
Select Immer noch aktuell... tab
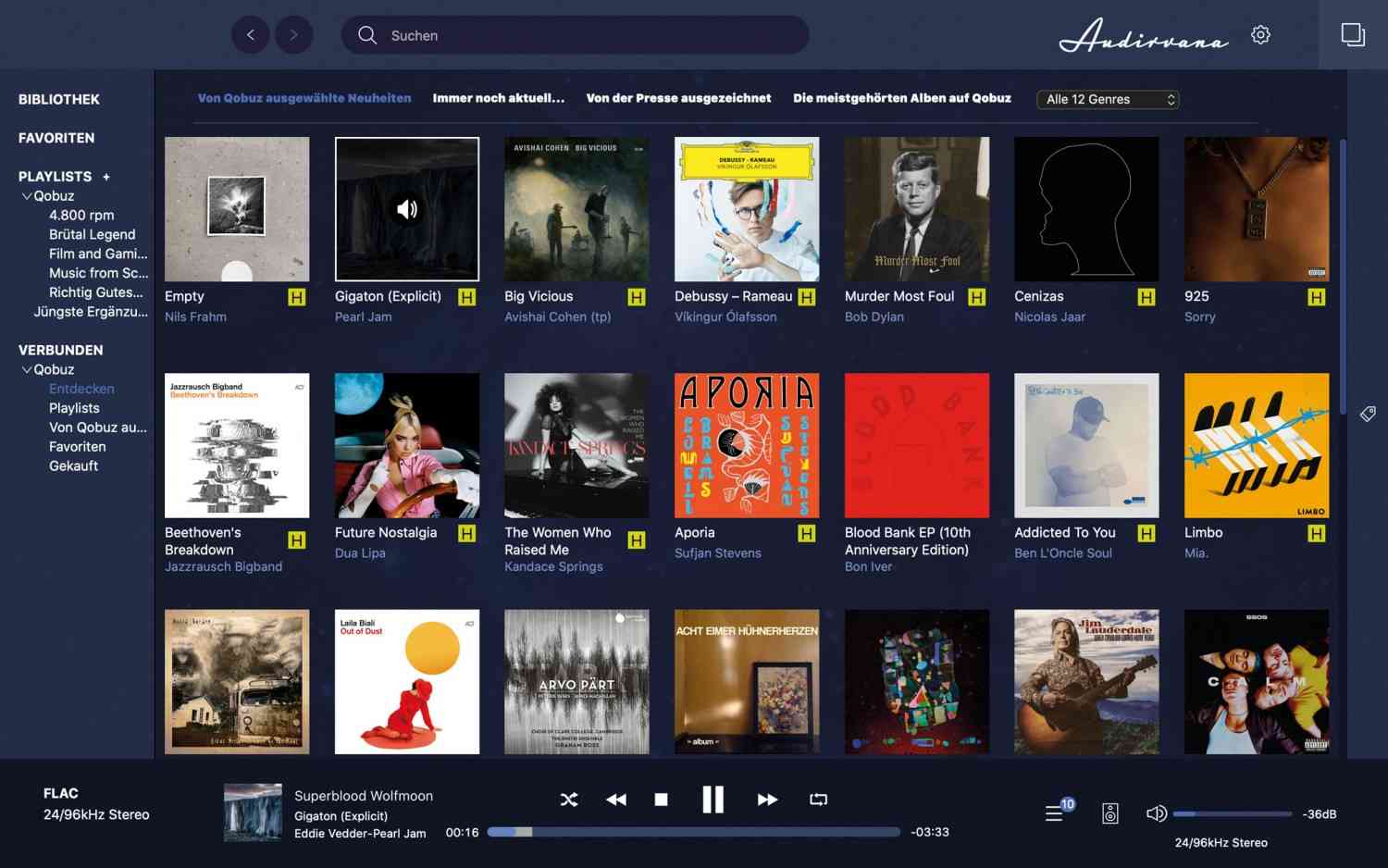499,98
